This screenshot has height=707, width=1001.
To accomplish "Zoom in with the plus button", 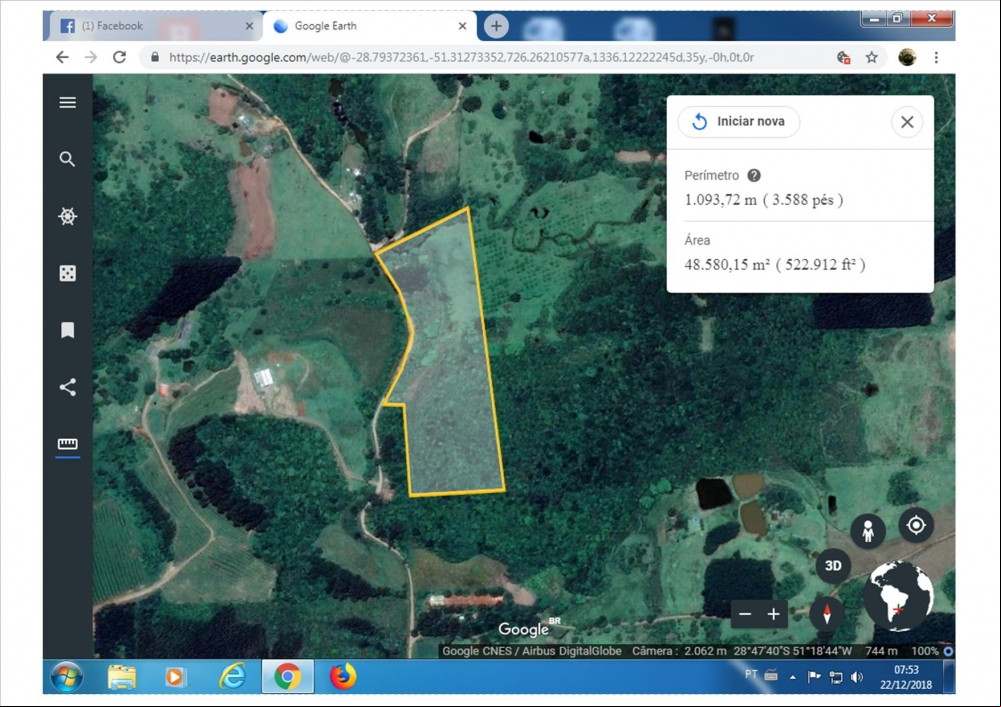I will tap(774, 614).
